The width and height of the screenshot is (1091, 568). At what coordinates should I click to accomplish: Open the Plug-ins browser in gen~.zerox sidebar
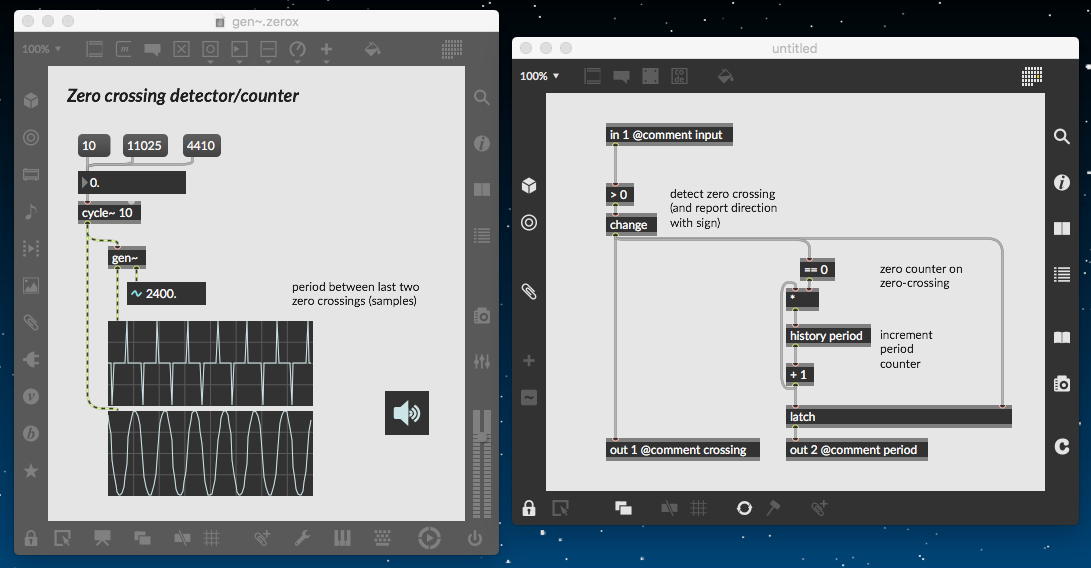(x=31, y=359)
